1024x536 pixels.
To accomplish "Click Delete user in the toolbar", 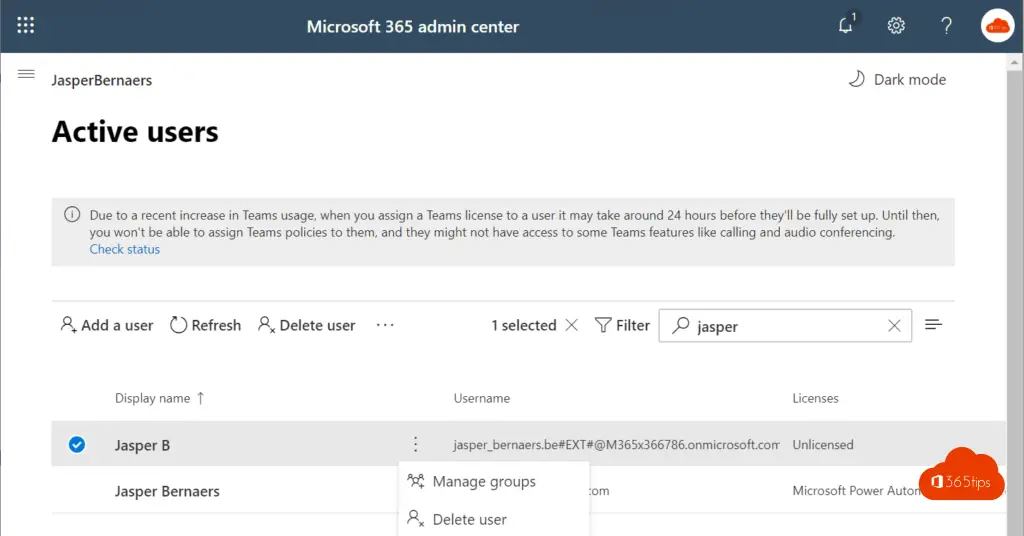I will [x=306, y=325].
